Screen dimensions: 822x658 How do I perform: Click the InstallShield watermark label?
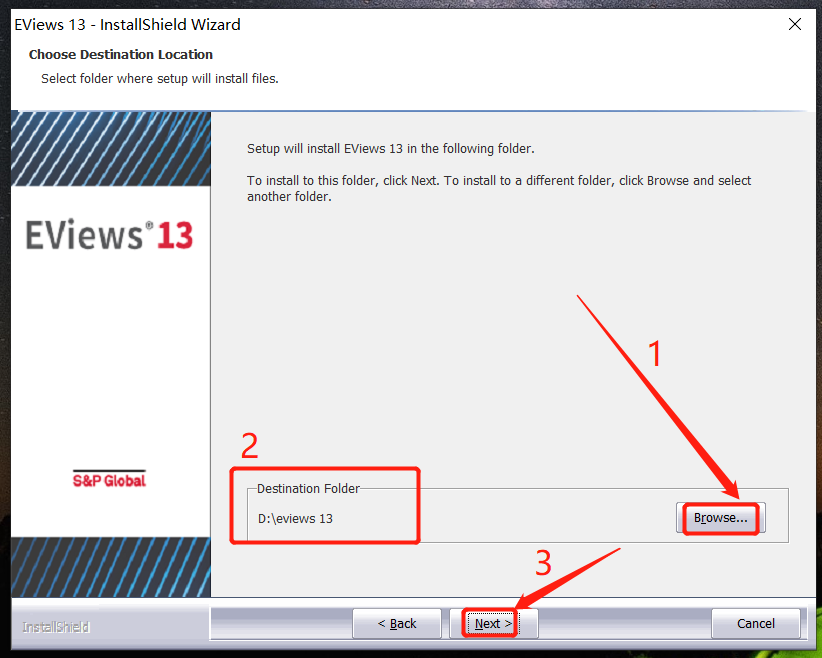click(x=55, y=627)
